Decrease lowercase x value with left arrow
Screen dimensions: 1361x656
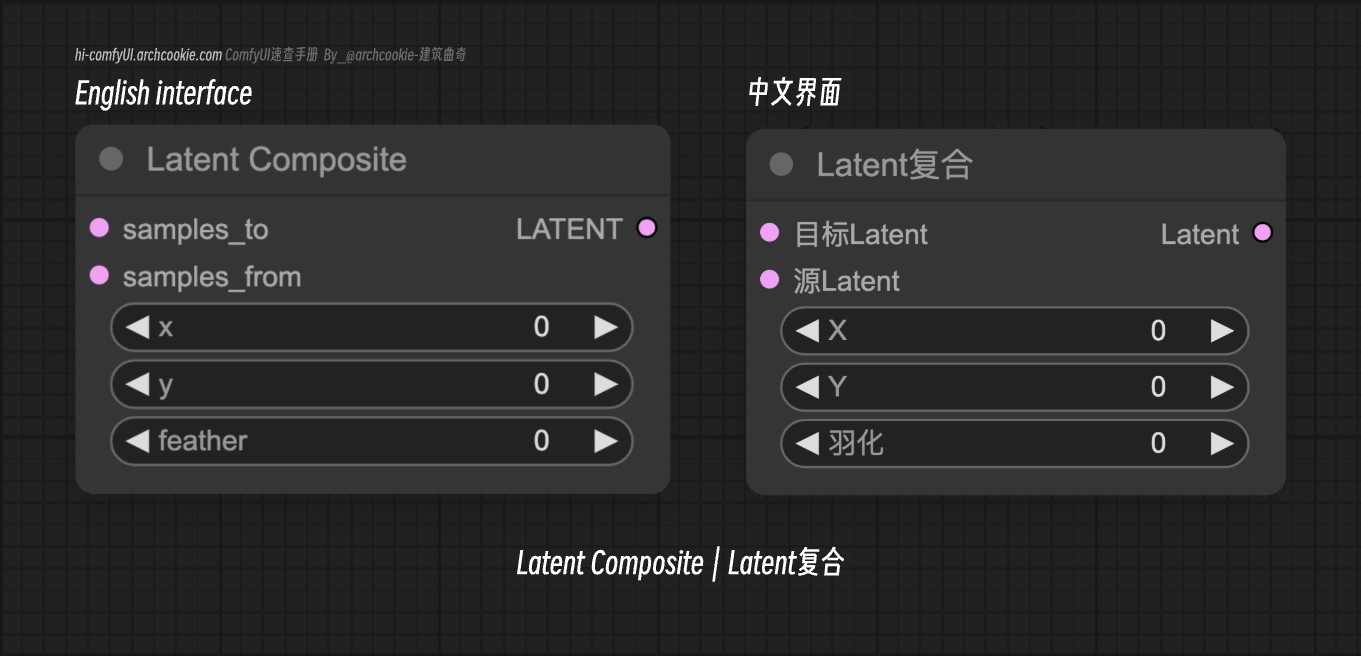click(138, 327)
